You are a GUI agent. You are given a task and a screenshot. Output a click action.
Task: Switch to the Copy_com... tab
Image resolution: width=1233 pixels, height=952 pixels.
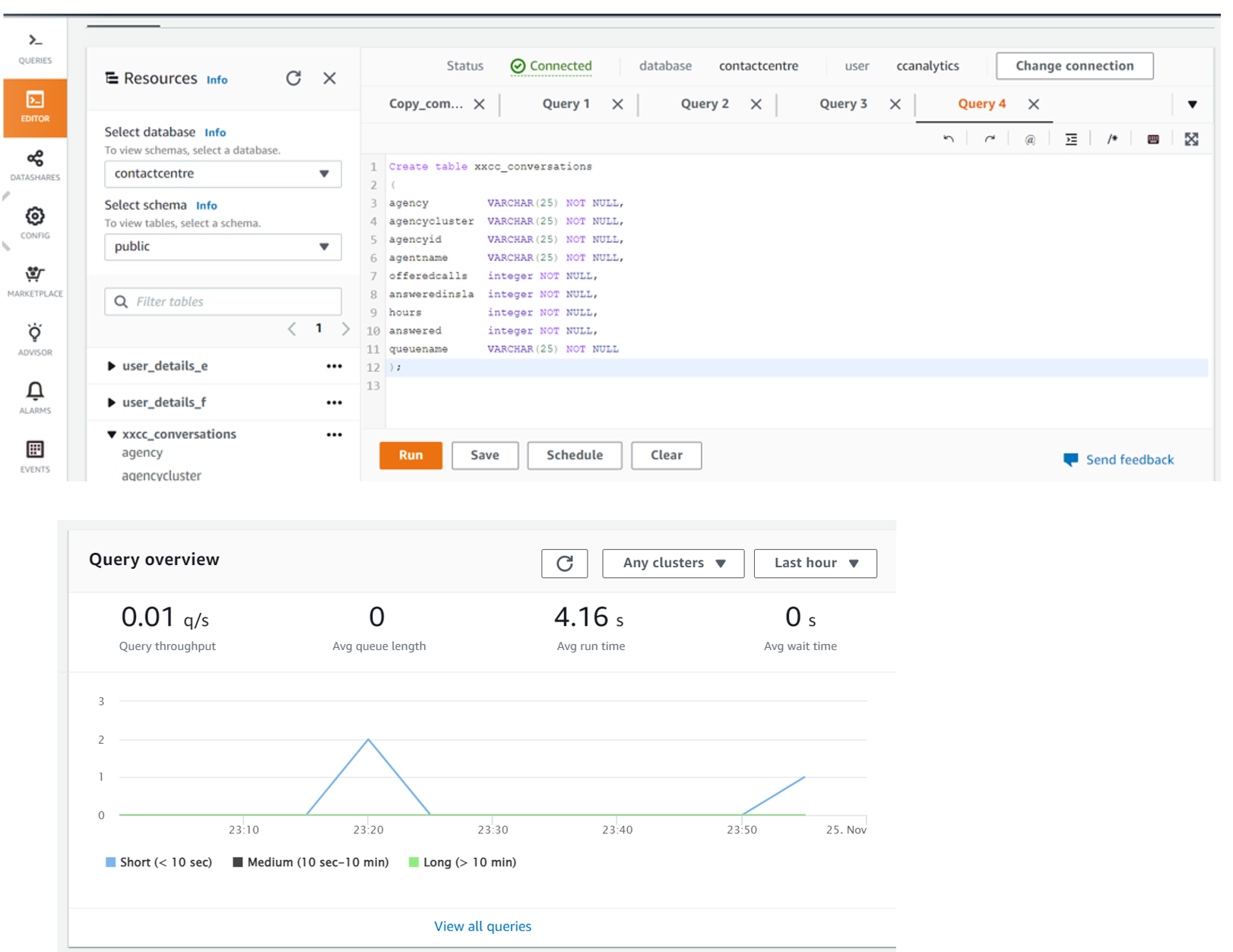[x=426, y=104]
